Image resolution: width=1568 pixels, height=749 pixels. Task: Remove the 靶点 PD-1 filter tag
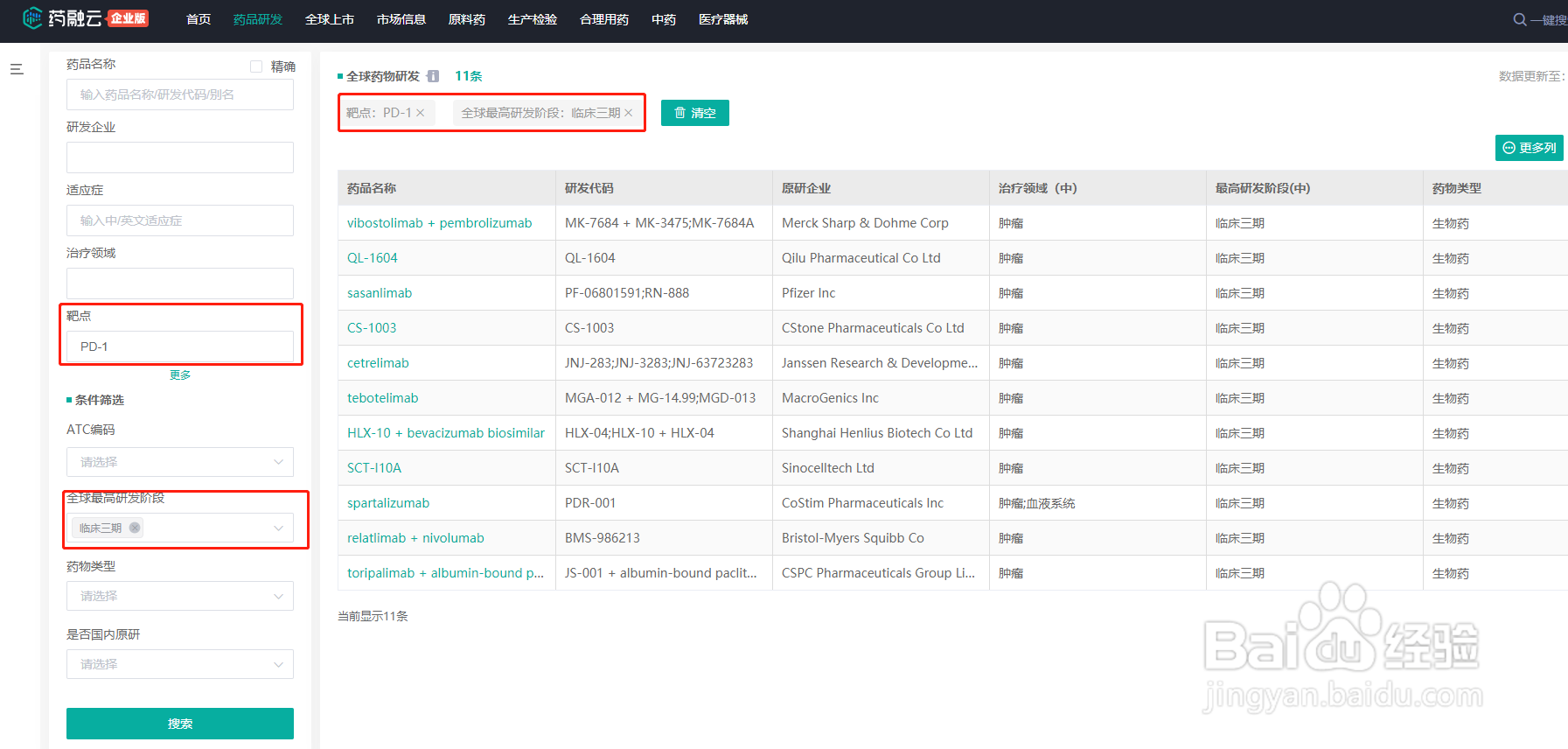(421, 113)
